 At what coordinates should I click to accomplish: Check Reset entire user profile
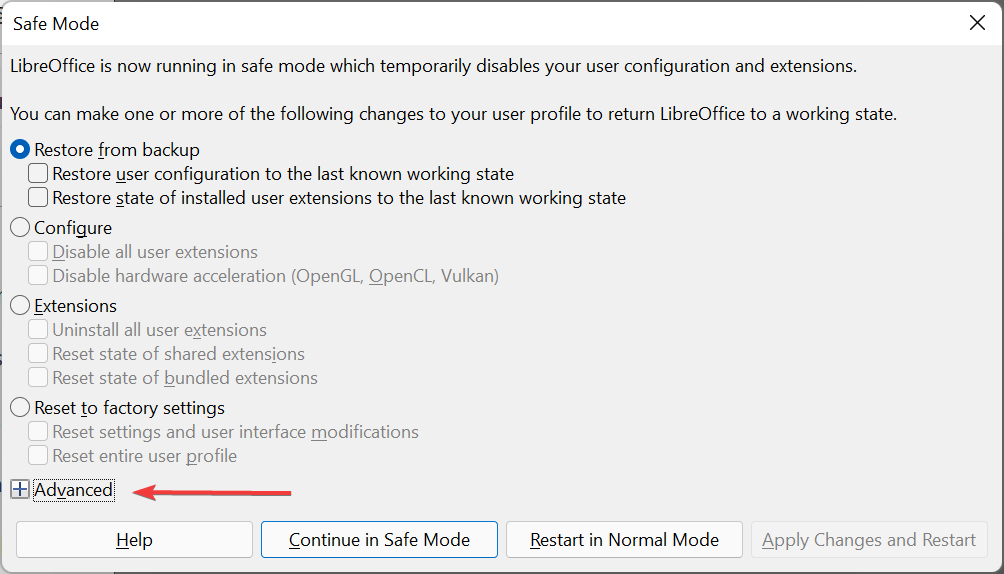click(x=38, y=456)
